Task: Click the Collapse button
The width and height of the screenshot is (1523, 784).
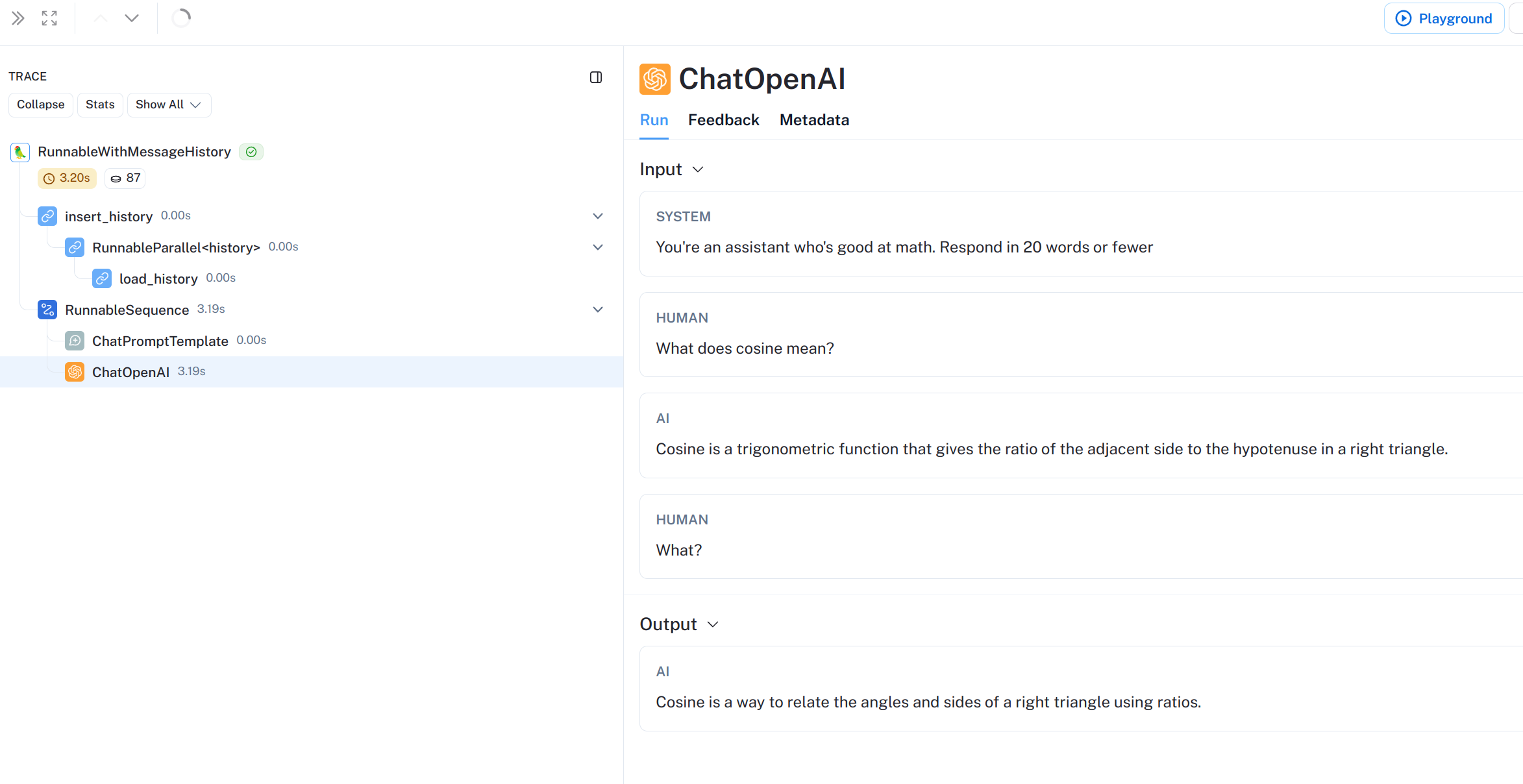Action: tap(40, 105)
